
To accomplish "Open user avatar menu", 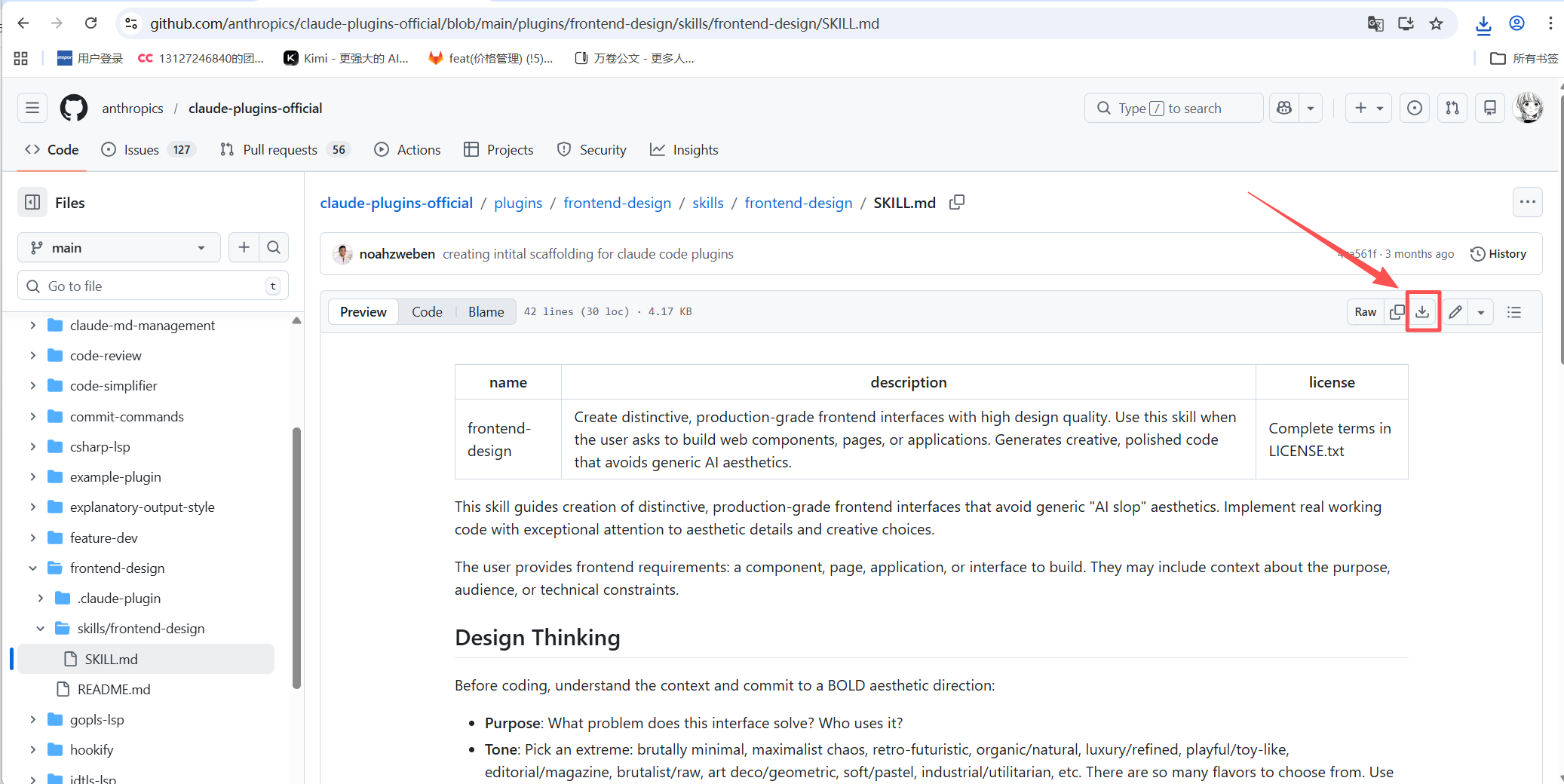I will (1529, 108).
